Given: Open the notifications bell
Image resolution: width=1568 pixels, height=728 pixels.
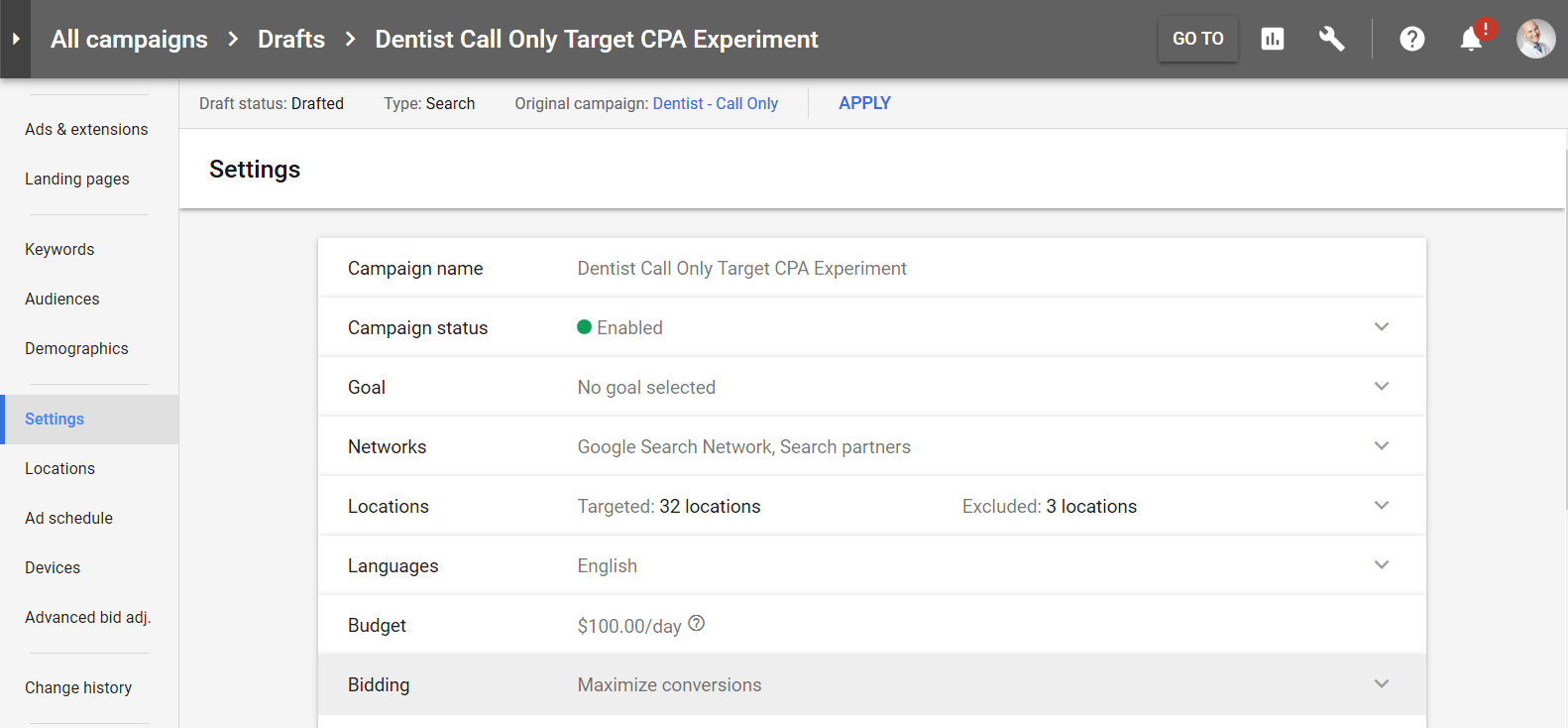Looking at the screenshot, I should [x=1471, y=39].
